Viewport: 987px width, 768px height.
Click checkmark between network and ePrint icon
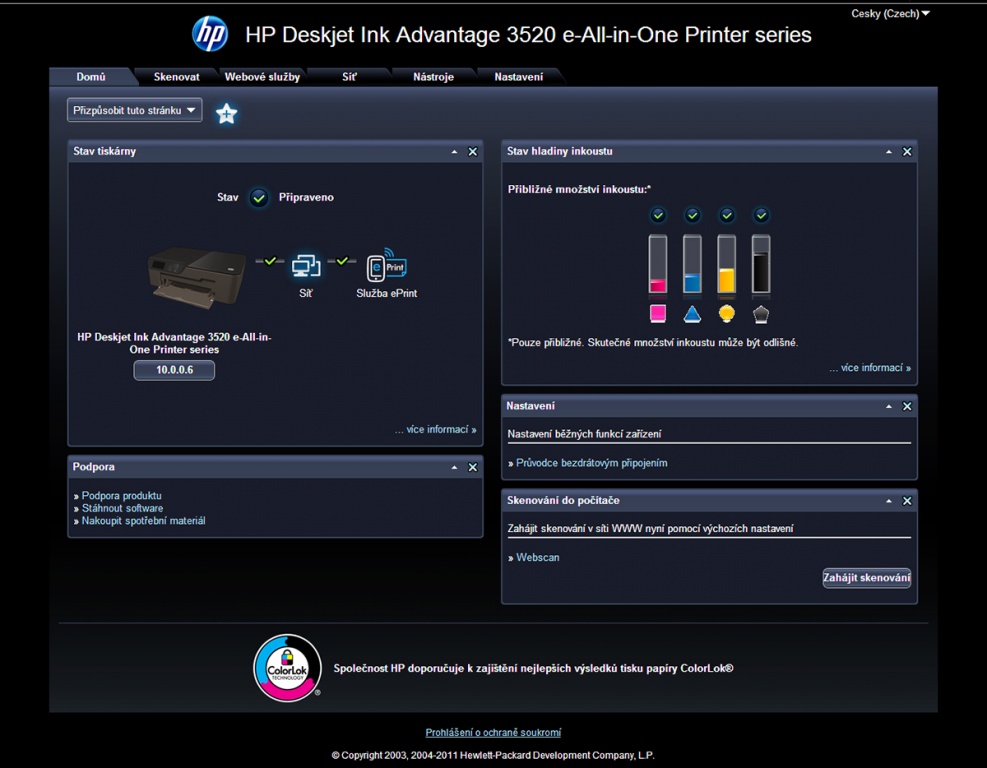tap(342, 261)
